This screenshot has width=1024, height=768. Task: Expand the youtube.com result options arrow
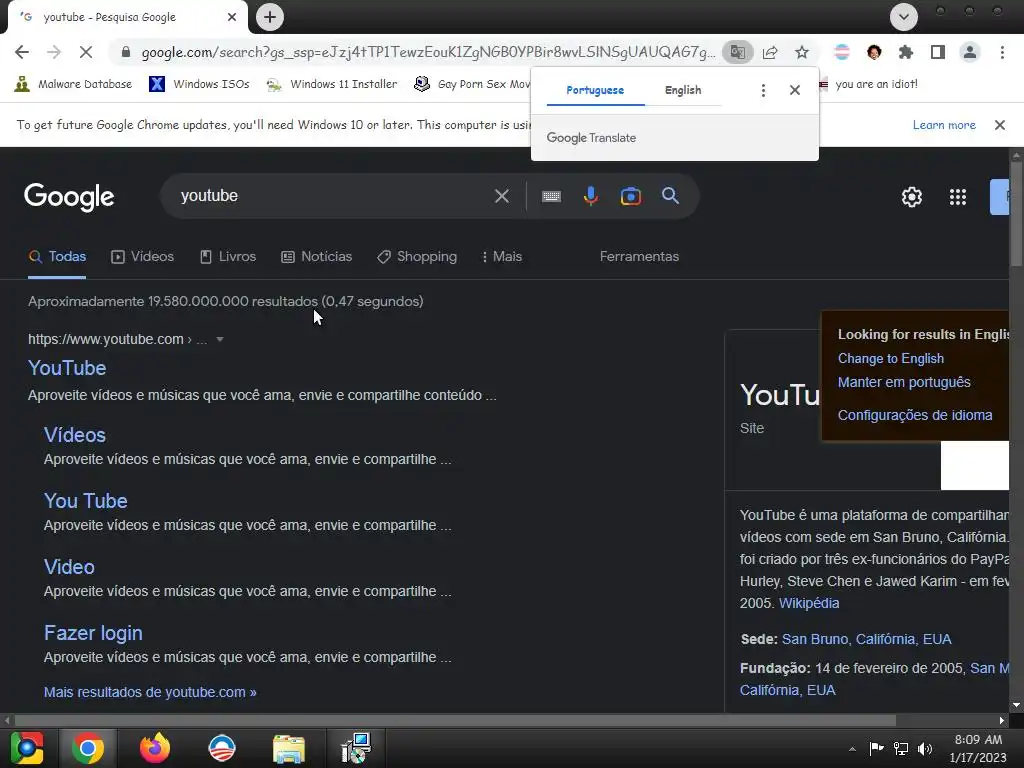pyautogui.click(x=220, y=340)
